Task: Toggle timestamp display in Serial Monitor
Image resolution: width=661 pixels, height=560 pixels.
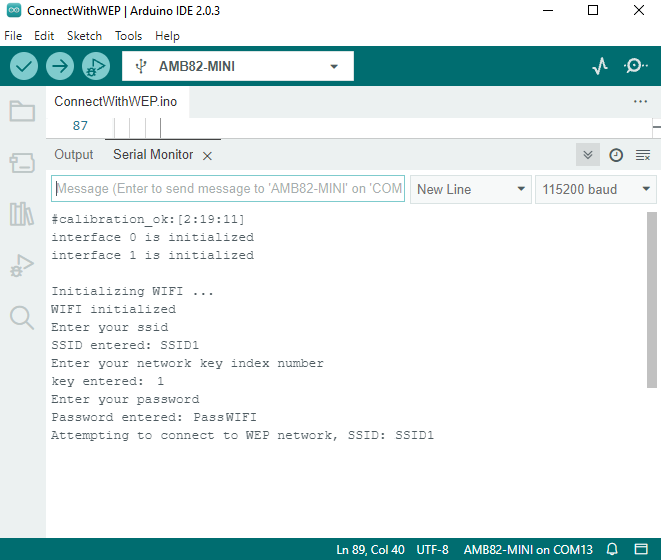Action: [616, 155]
